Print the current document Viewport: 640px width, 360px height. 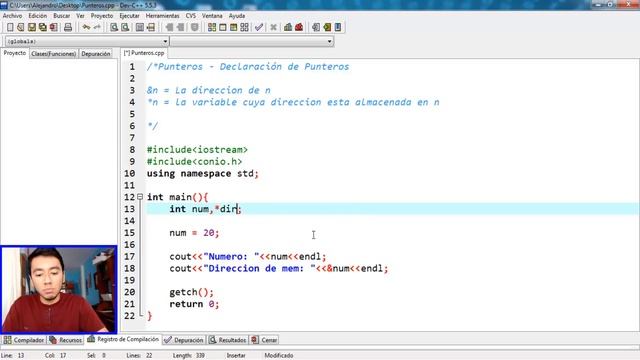[68, 27]
